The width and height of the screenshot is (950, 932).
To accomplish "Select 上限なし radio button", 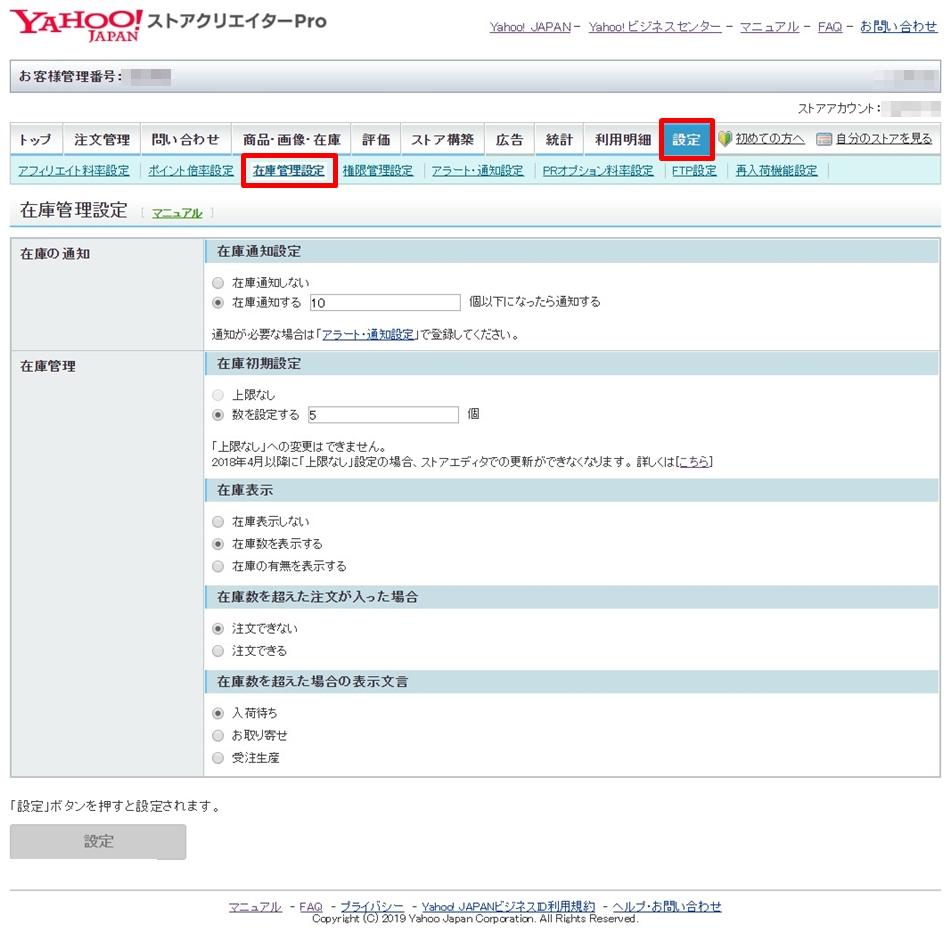I will click(x=218, y=395).
